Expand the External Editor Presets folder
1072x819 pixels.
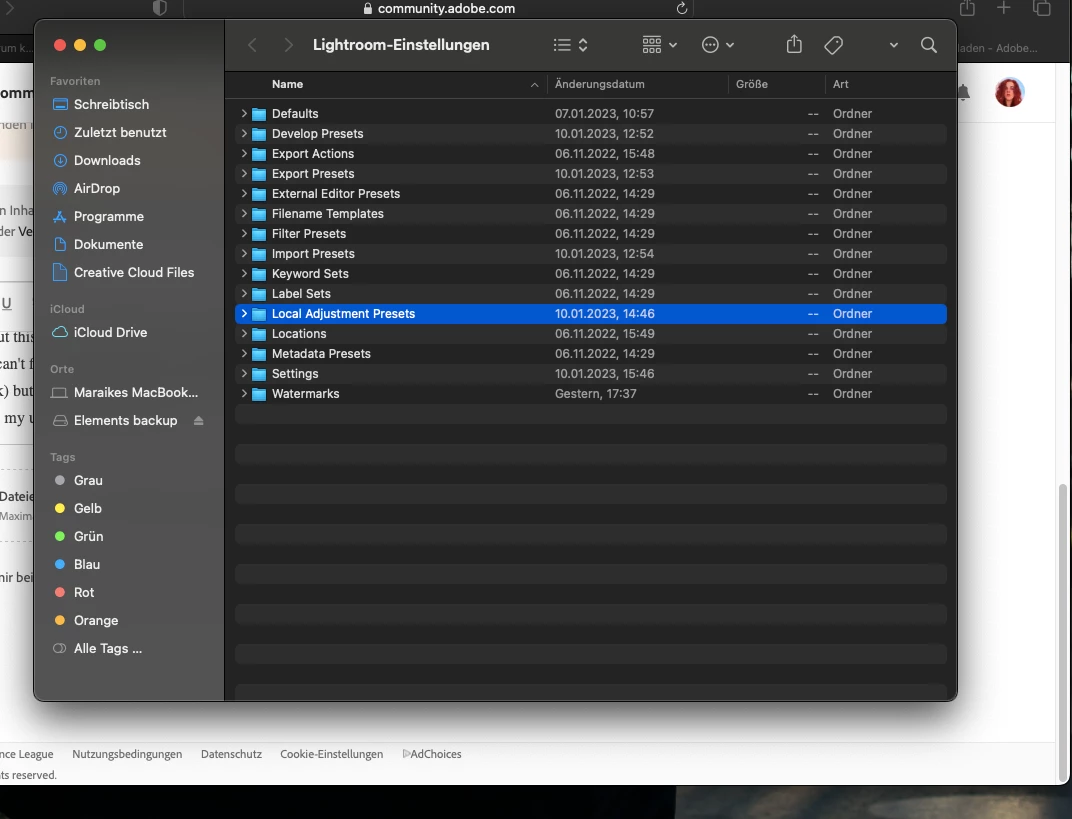click(244, 193)
